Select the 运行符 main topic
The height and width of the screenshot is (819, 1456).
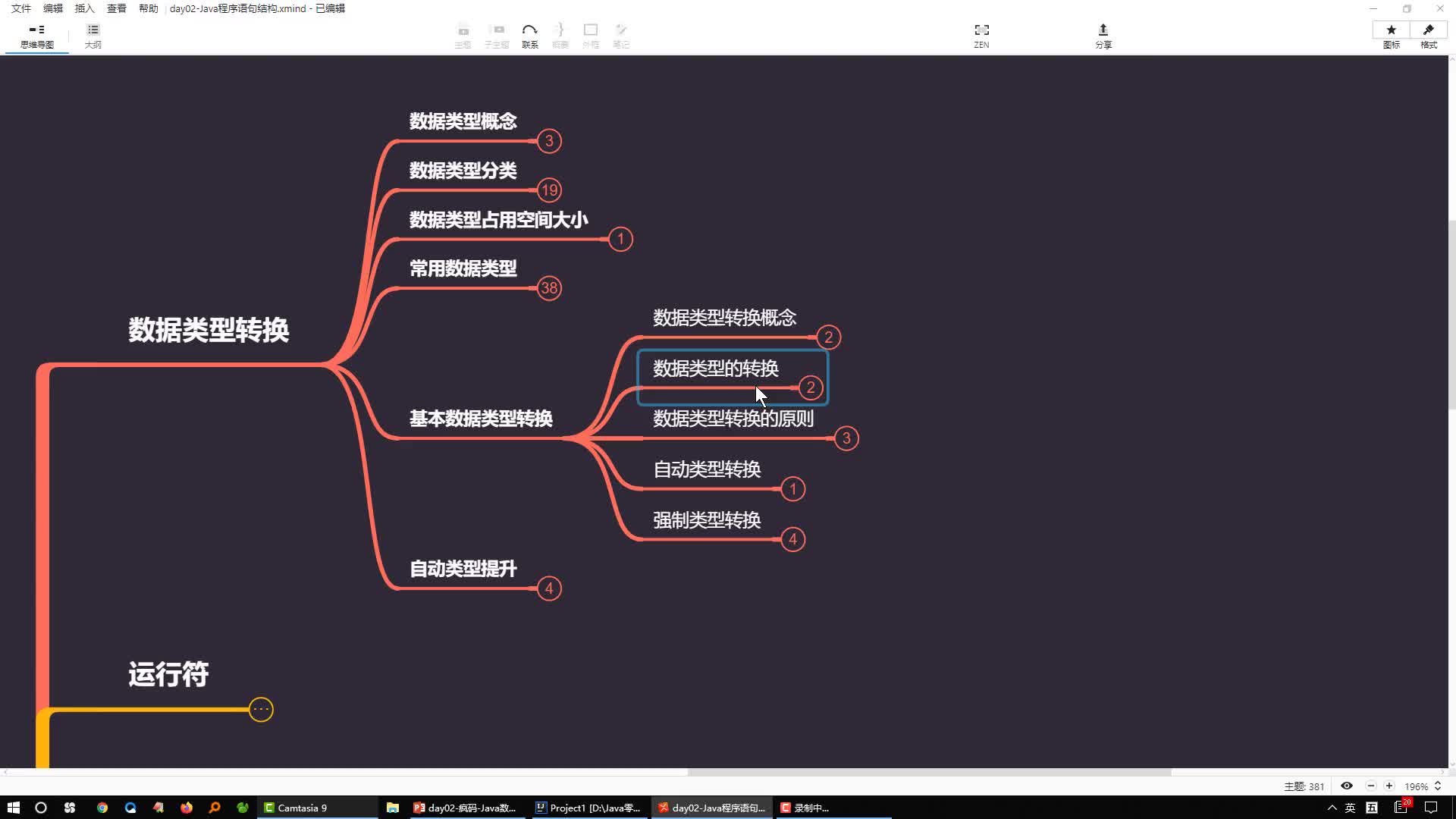[168, 674]
